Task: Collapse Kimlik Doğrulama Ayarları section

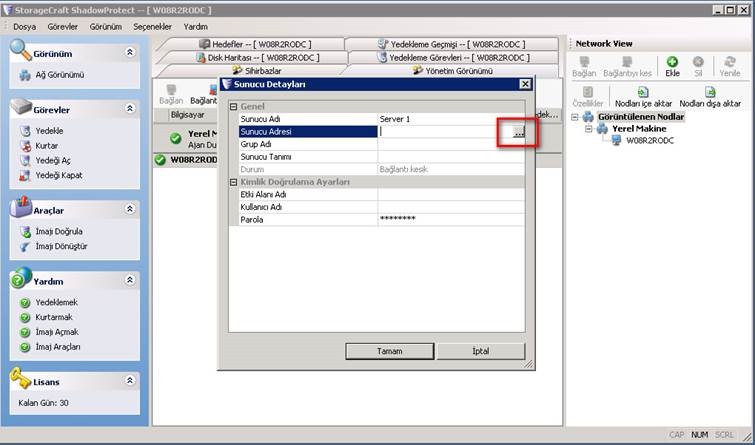Action: coord(234,182)
